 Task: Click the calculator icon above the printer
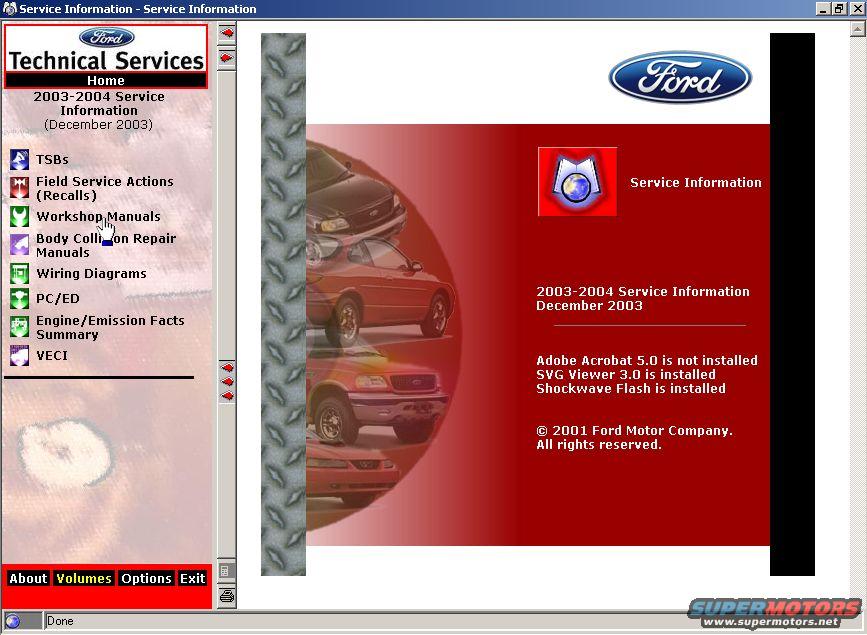click(x=227, y=571)
